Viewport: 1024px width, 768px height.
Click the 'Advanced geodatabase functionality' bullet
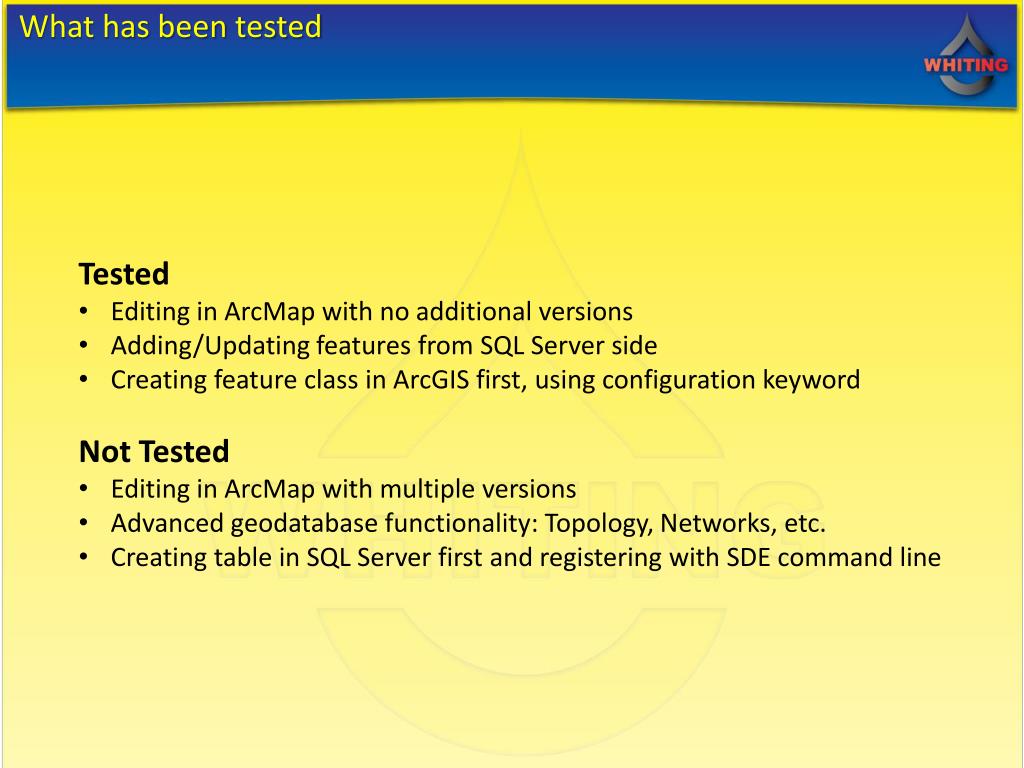tap(468, 523)
